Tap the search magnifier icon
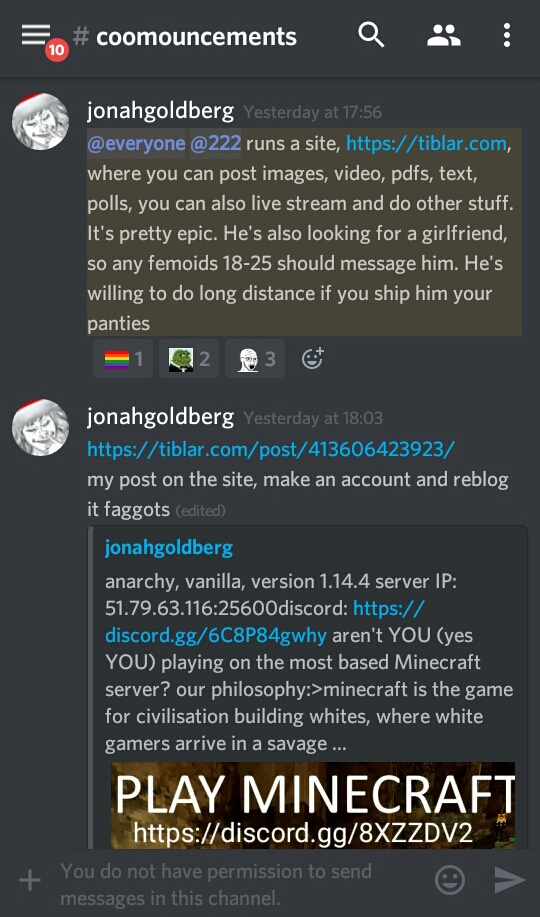This screenshot has width=540, height=917. (371, 35)
